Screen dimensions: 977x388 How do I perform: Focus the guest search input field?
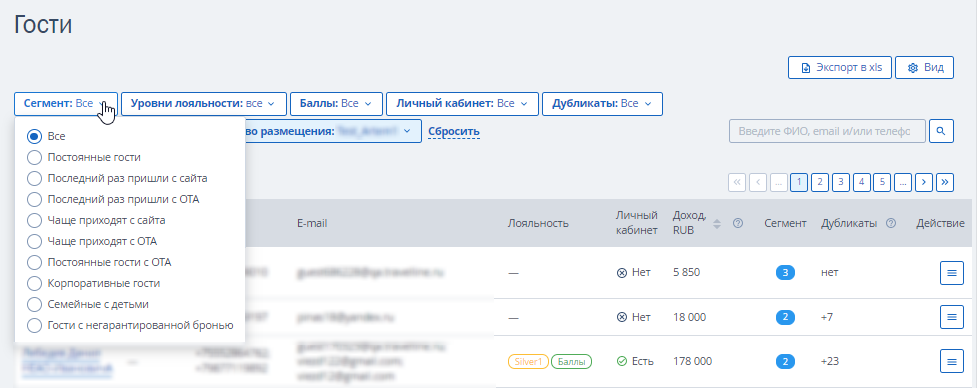(x=827, y=131)
